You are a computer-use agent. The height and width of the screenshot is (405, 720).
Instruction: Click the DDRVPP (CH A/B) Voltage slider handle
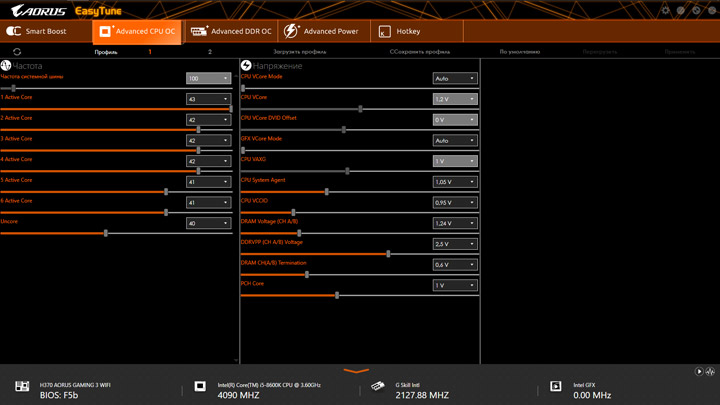point(388,254)
